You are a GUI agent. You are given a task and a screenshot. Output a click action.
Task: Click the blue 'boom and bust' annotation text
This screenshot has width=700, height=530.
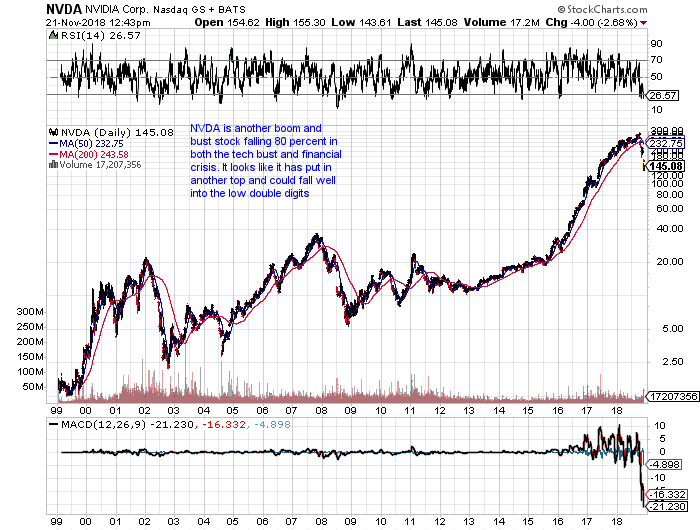pyautogui.click(x=266, y=161)
